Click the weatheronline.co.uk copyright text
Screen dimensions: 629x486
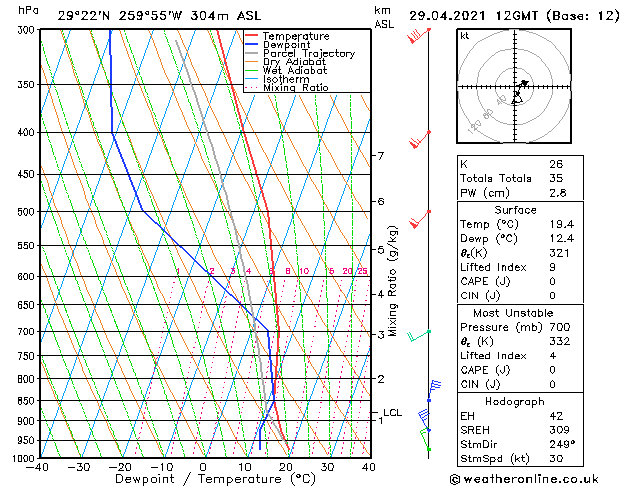524,479
